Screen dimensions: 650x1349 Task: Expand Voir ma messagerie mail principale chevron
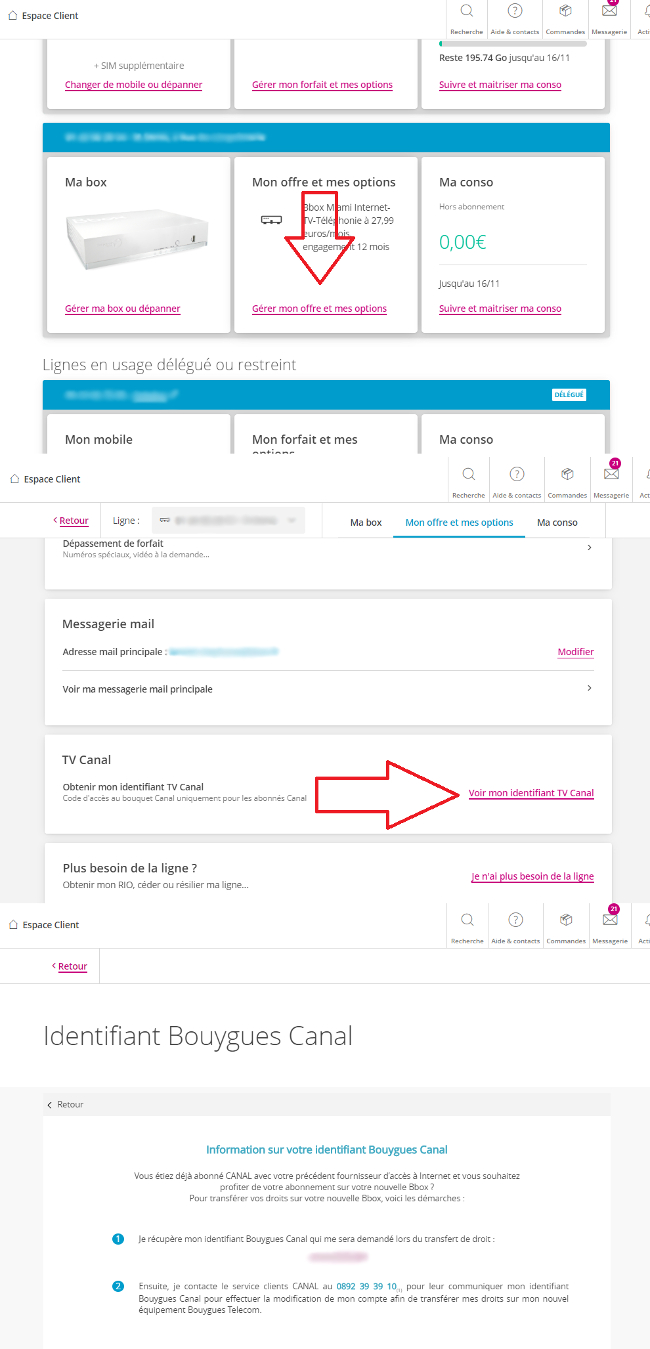pos(589,688)
